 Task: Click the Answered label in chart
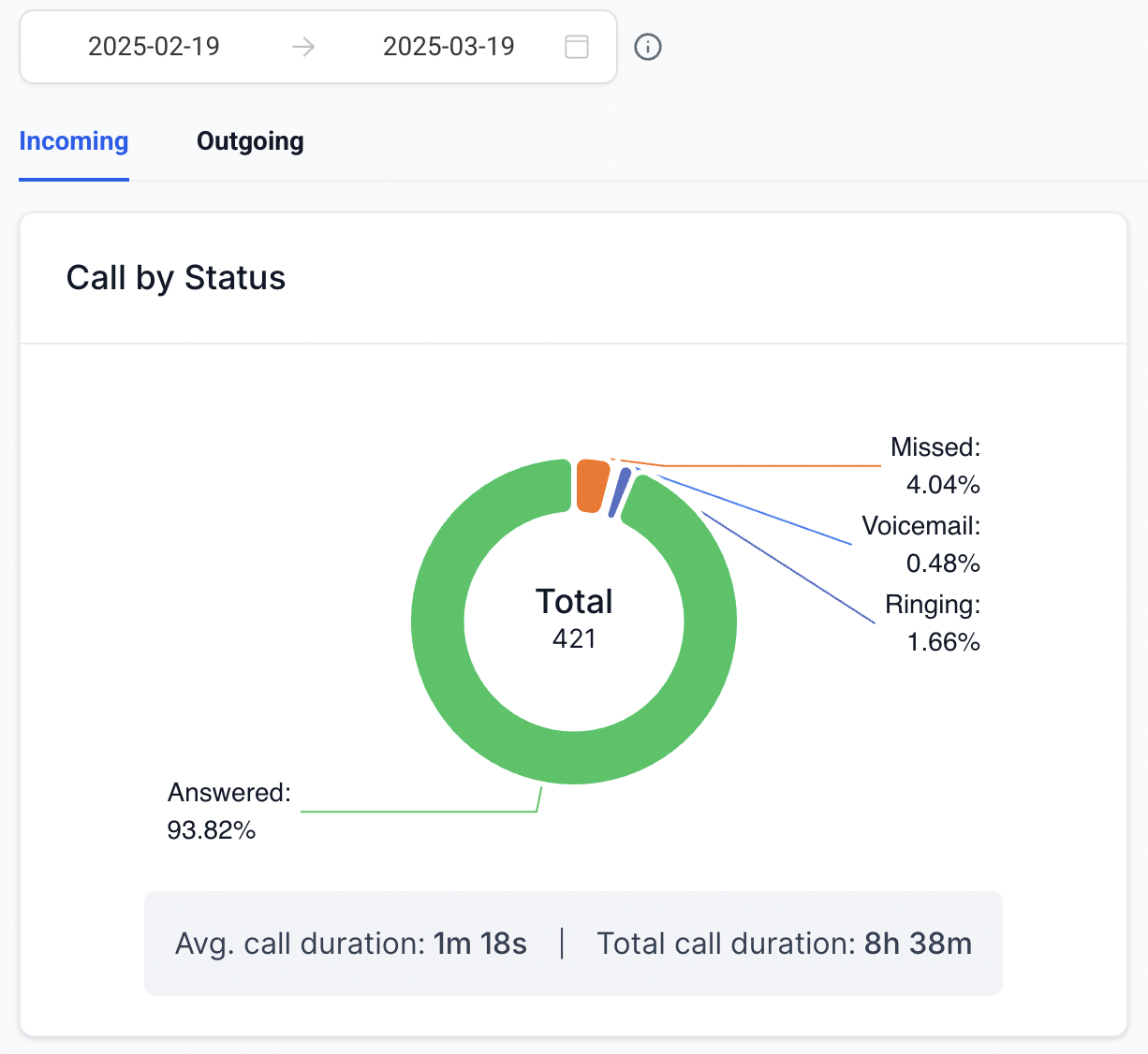tap(229, 793)
